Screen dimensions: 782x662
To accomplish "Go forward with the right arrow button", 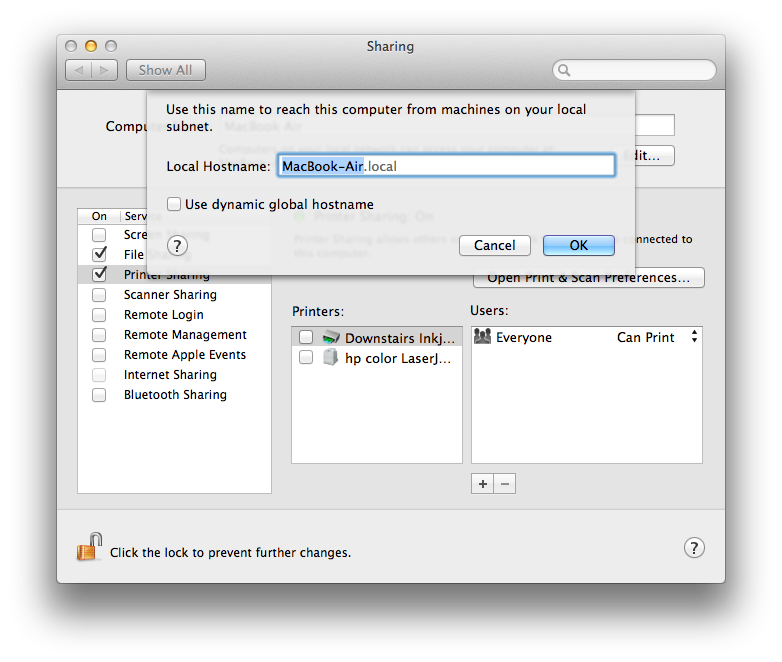I will (104, 70).
